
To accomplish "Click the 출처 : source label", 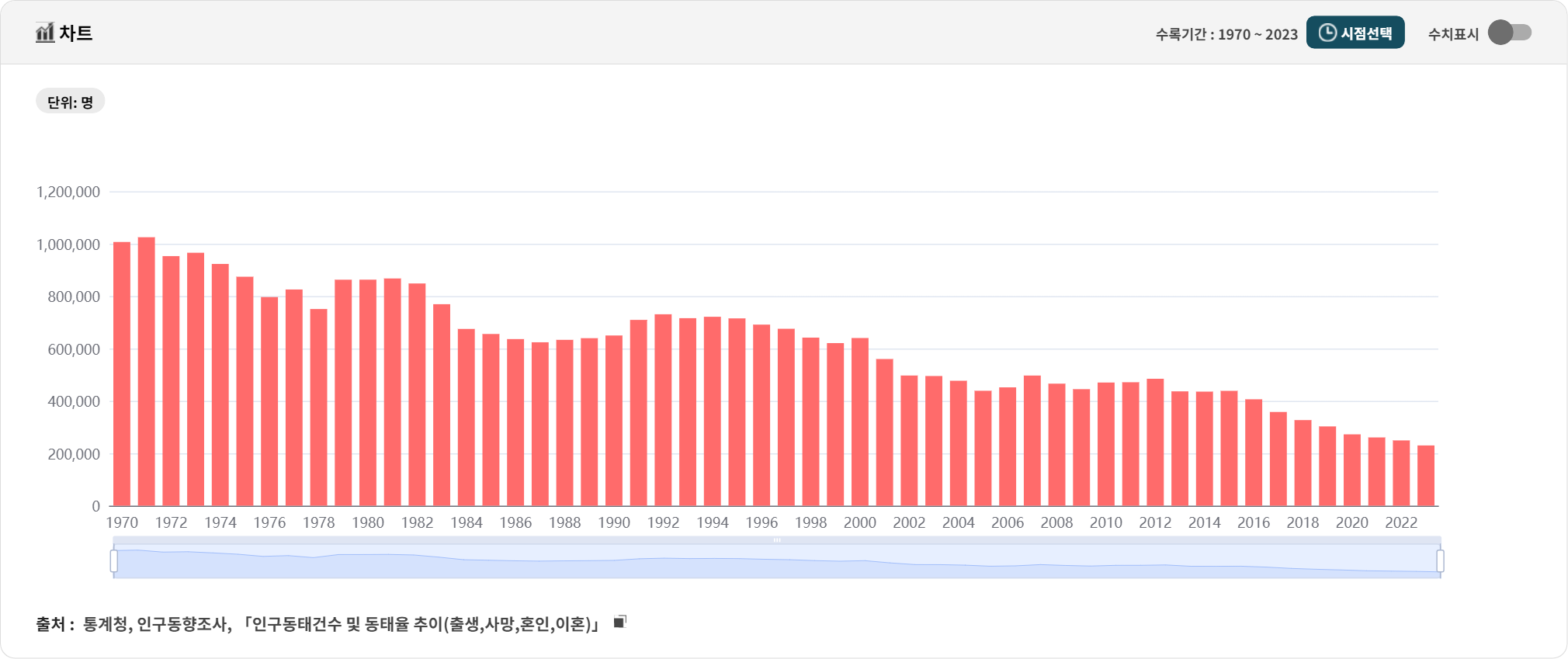I will [54, 624].
